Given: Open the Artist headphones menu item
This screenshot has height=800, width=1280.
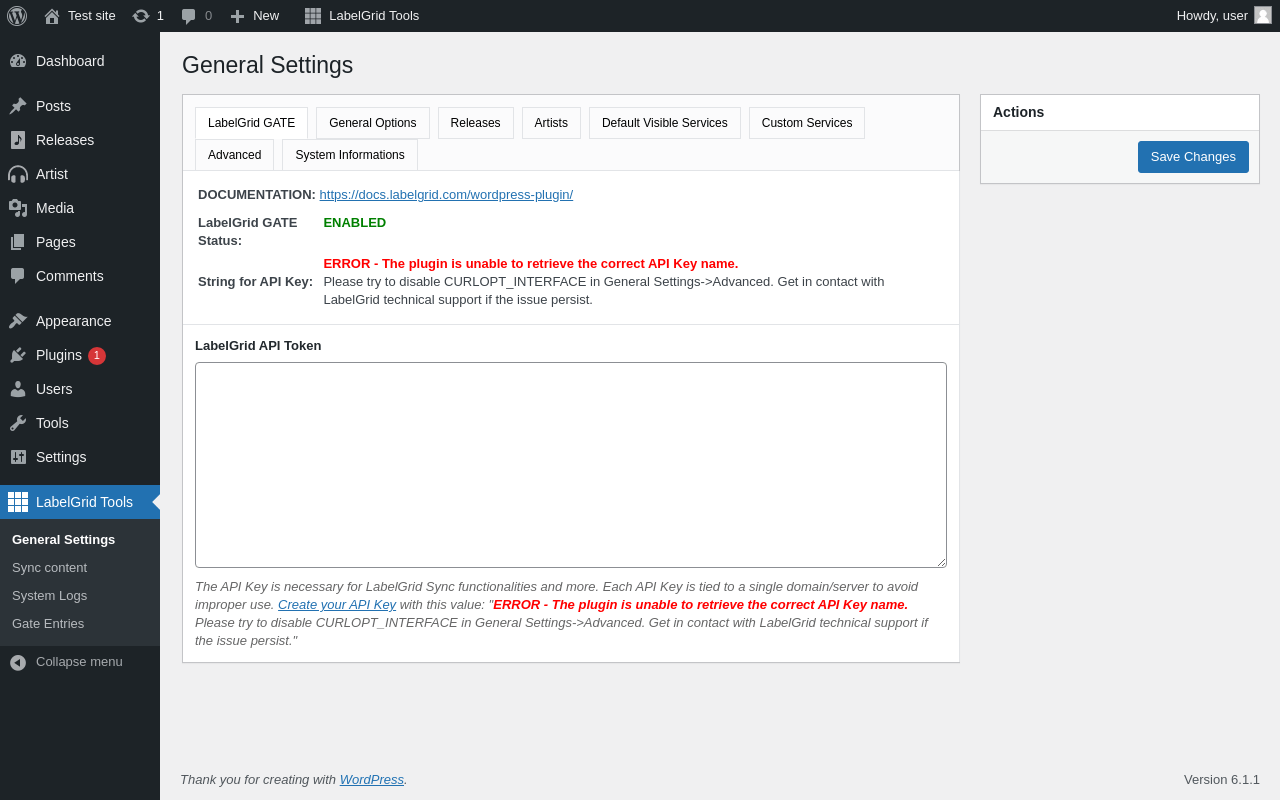Looking at the screenshot, I should 51,174.
